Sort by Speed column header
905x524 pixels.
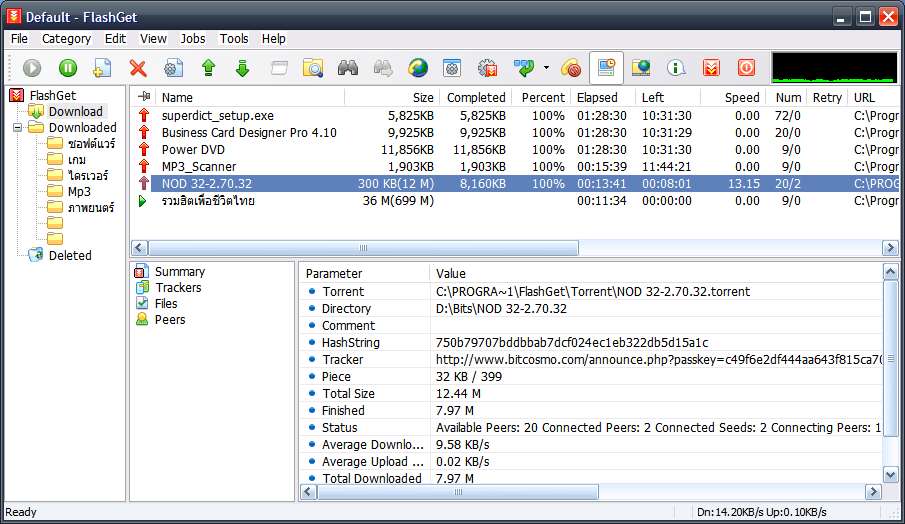pyautogui.click(x=734, y=98)
